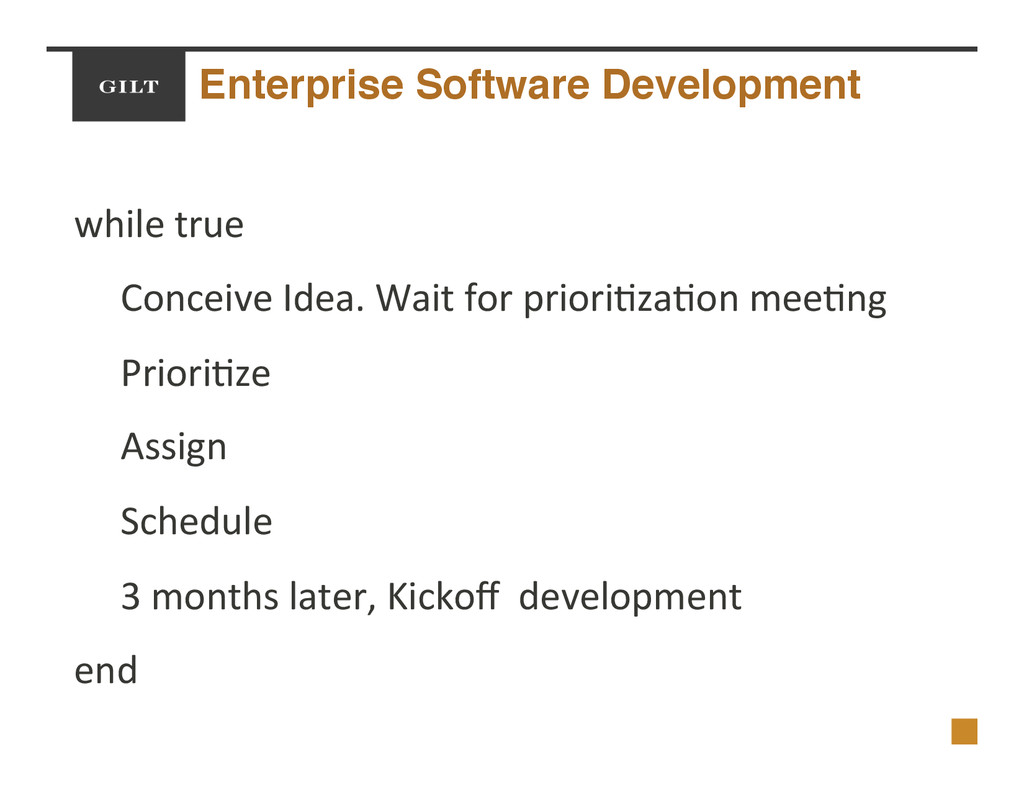1024x791 pixels.
Task: Click the Enterprise Software Development title
Action: click(x=530, y=86)
